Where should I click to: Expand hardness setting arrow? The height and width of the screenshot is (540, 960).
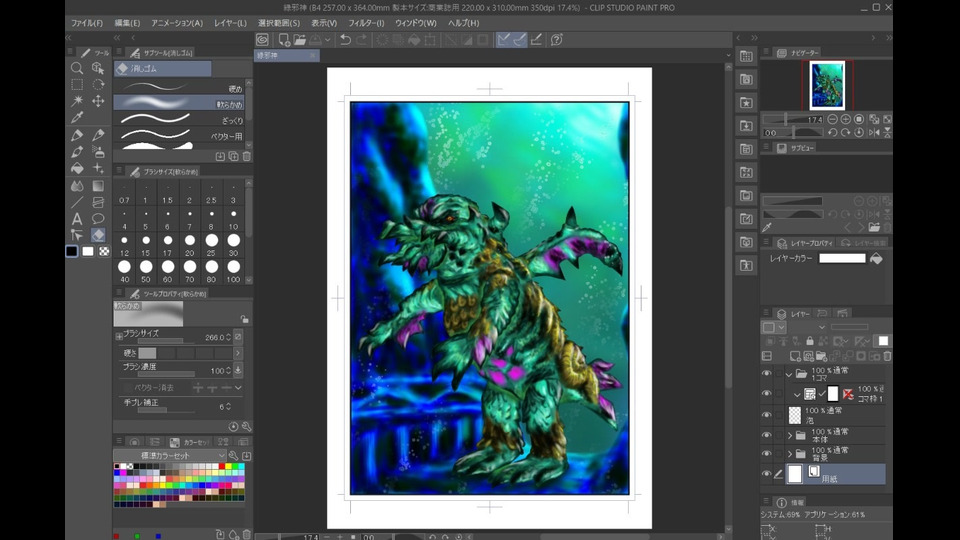[238, 353]
